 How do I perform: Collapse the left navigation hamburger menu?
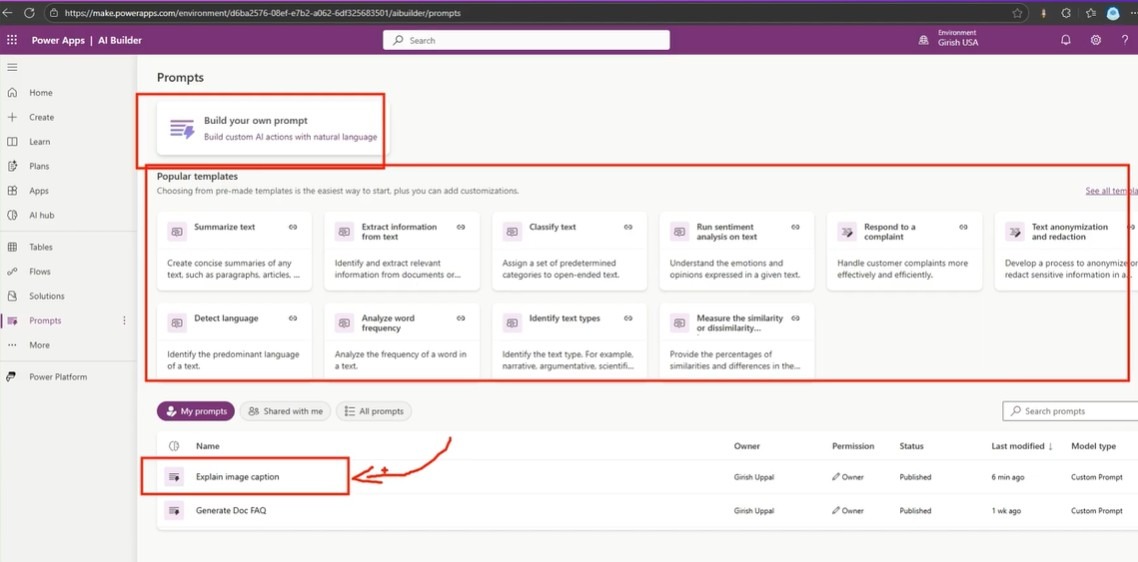[12, 67]
